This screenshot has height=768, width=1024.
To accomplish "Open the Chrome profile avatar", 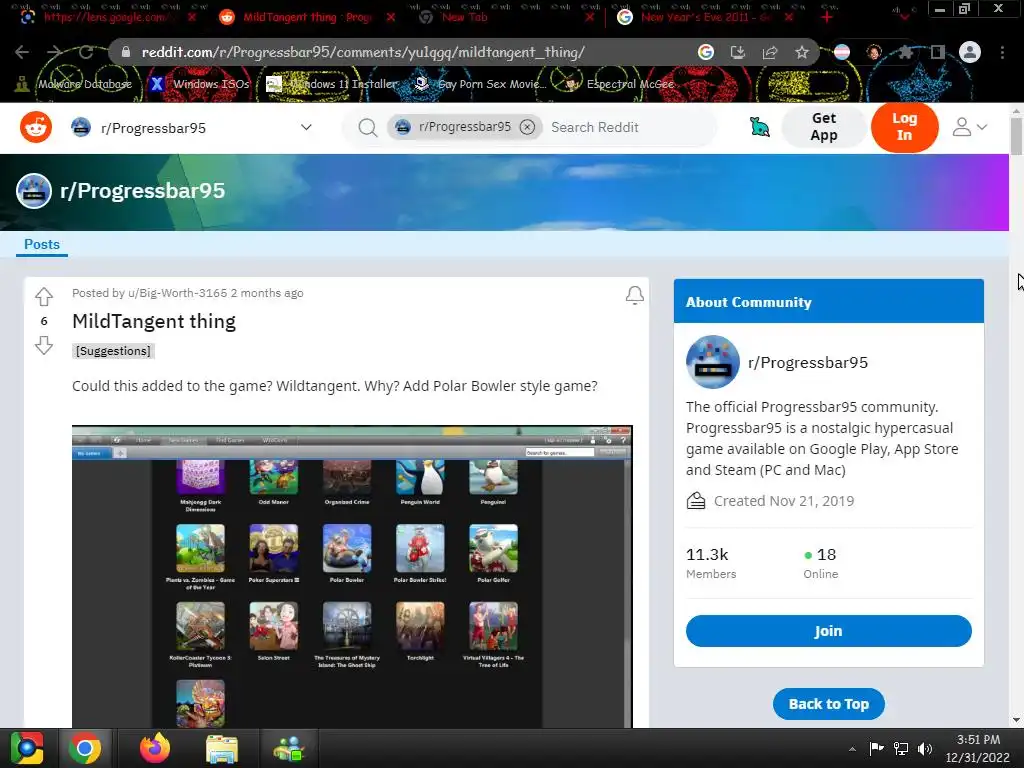I will click(x=970, y=52).
